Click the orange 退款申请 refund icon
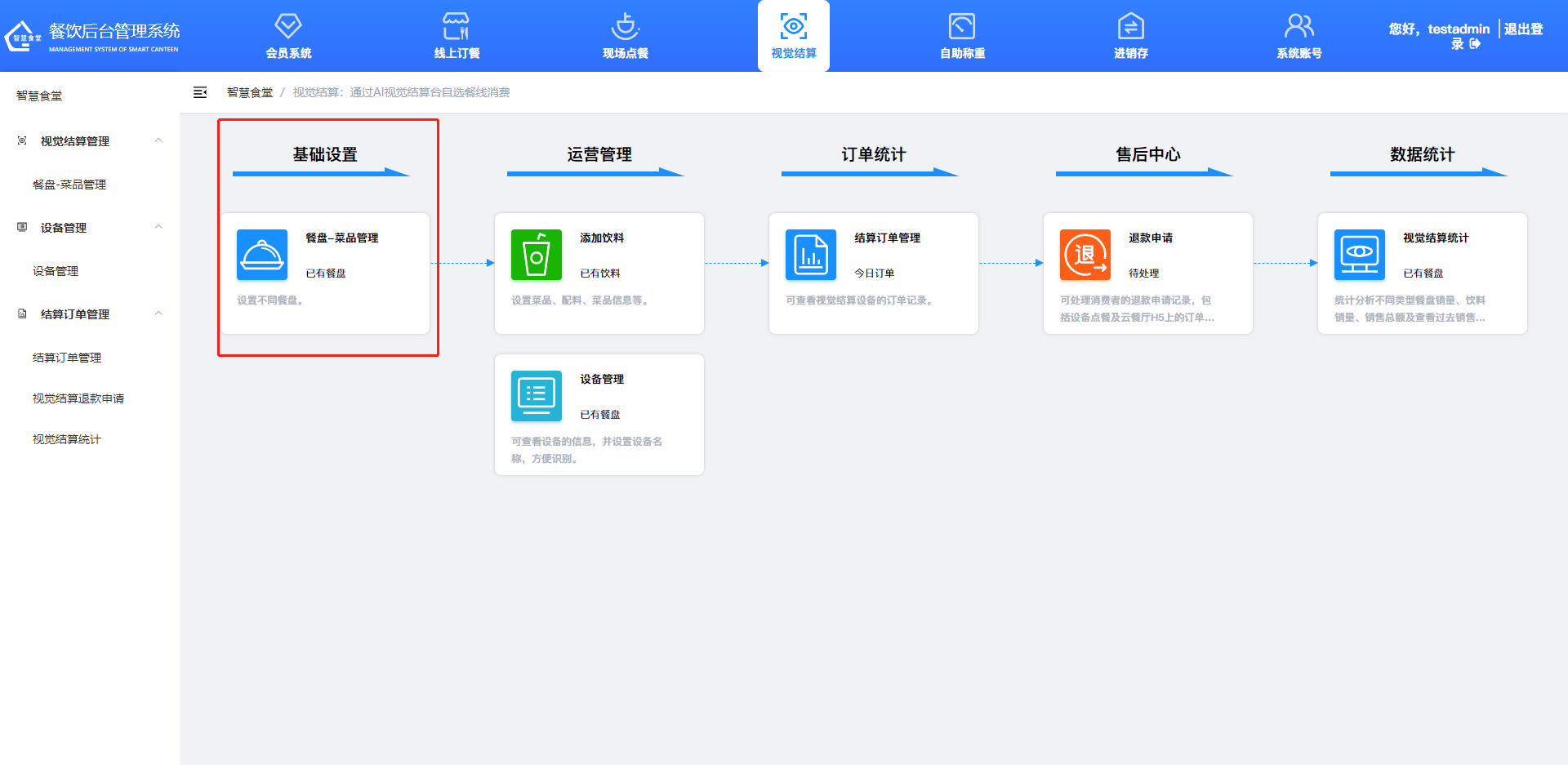Screen dimensions: 1568x765 tap(1085, 255)
